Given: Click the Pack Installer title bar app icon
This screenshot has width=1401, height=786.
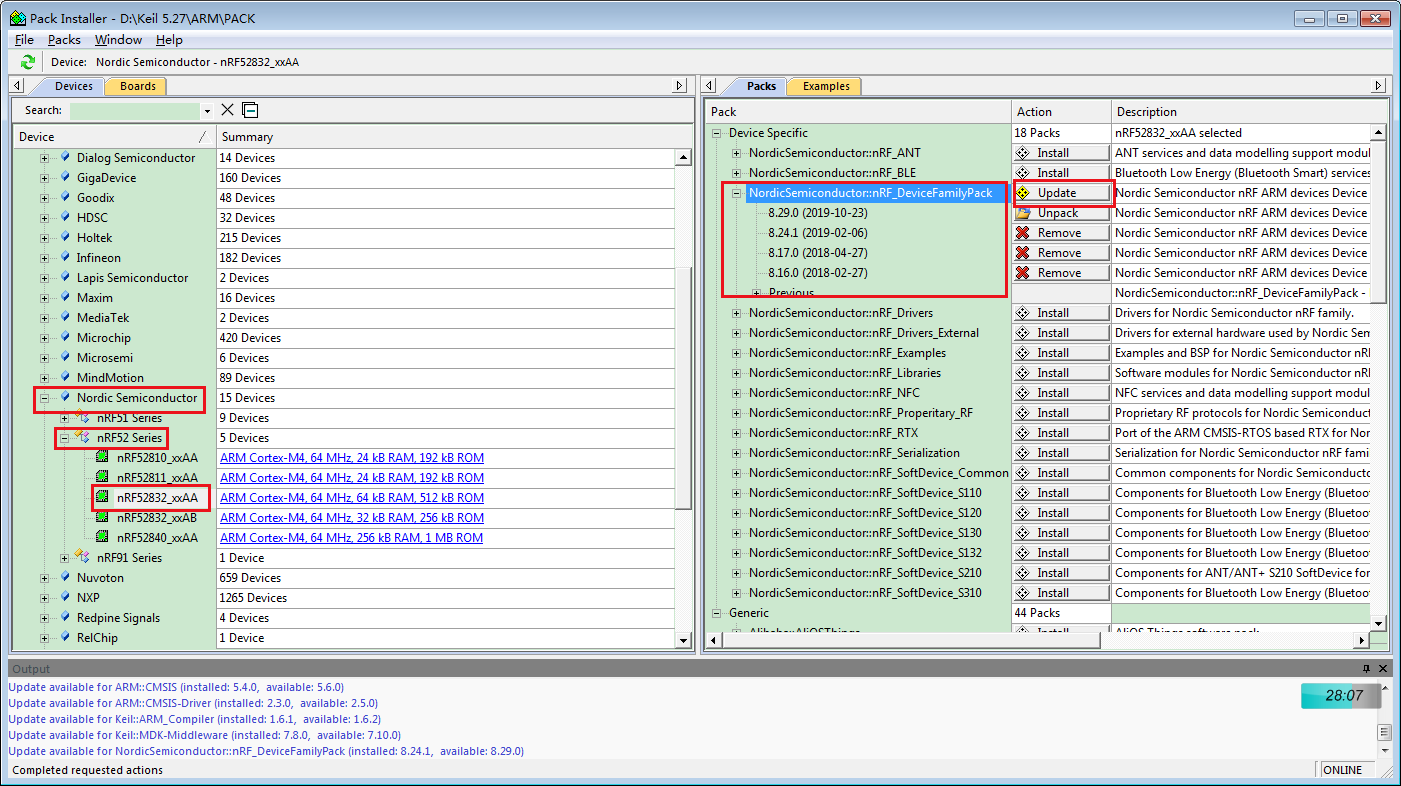Looking at the screenshot, I should 18,18.
